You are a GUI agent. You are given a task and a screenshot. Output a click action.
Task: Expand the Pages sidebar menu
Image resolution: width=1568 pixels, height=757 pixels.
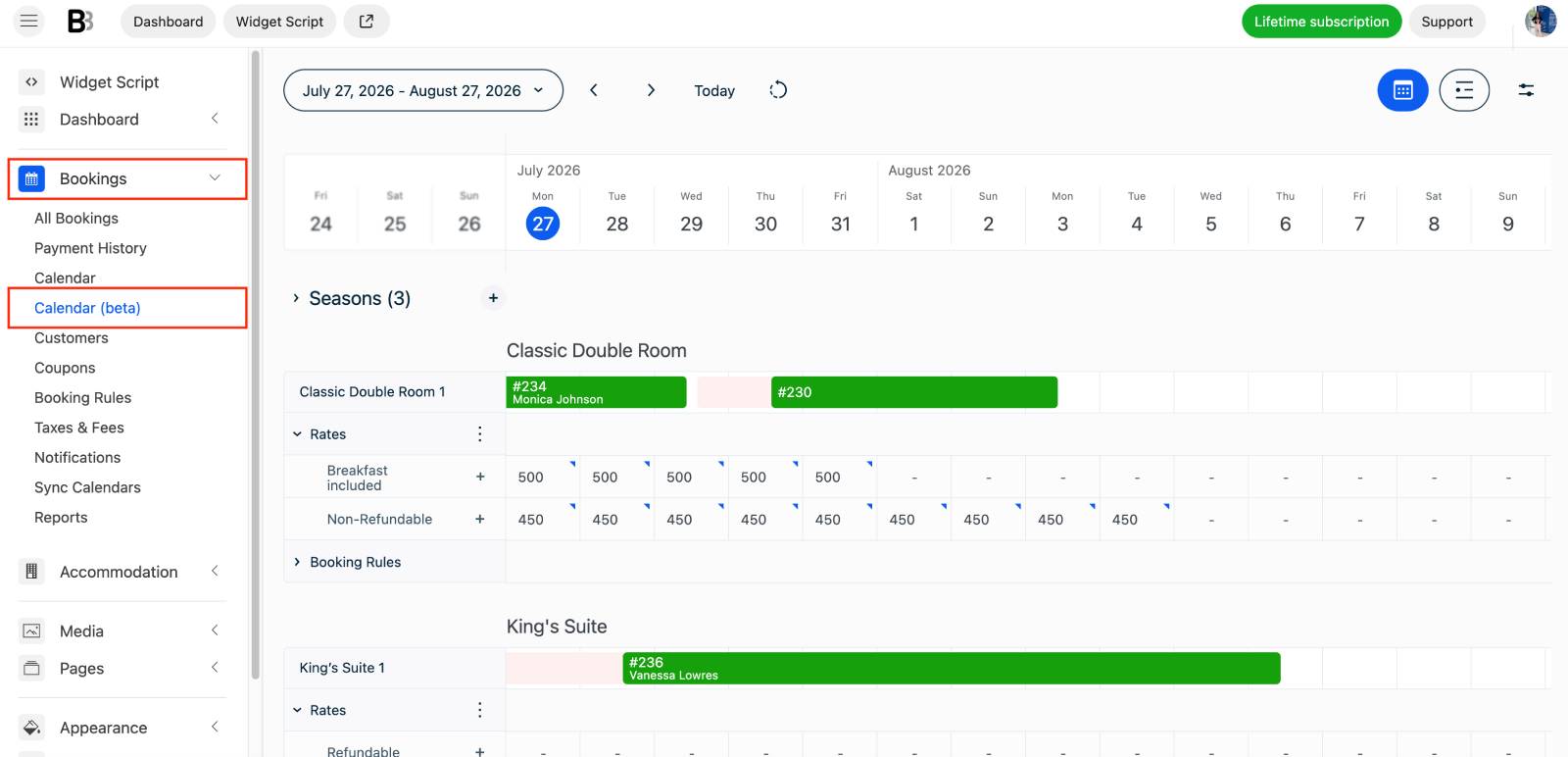(215, 668)
